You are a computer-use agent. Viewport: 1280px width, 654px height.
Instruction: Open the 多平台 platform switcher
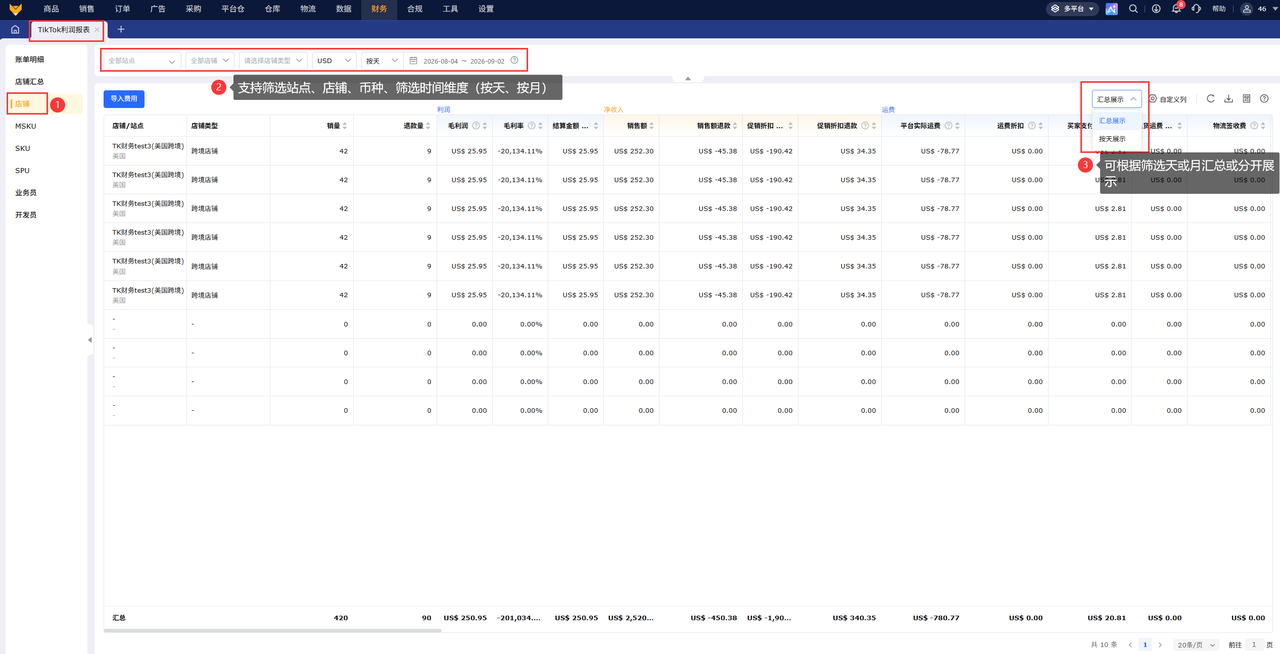1072,9
